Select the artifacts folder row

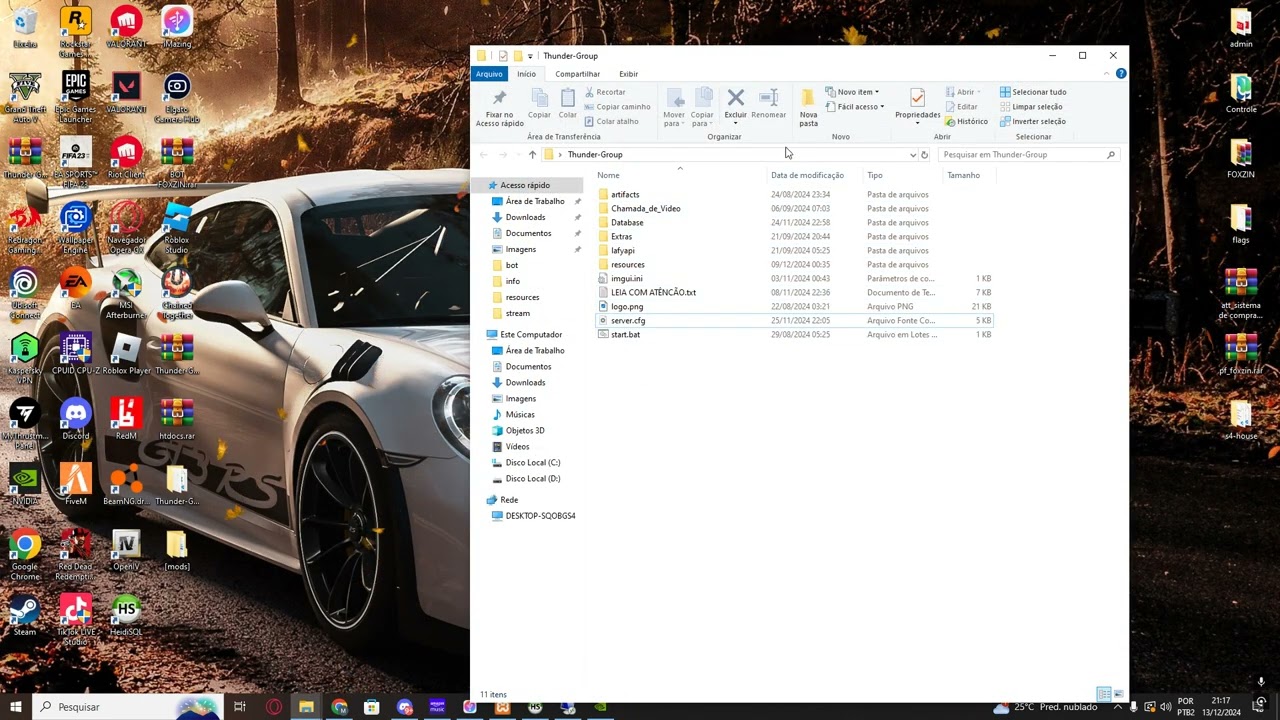tap(794, 195)
